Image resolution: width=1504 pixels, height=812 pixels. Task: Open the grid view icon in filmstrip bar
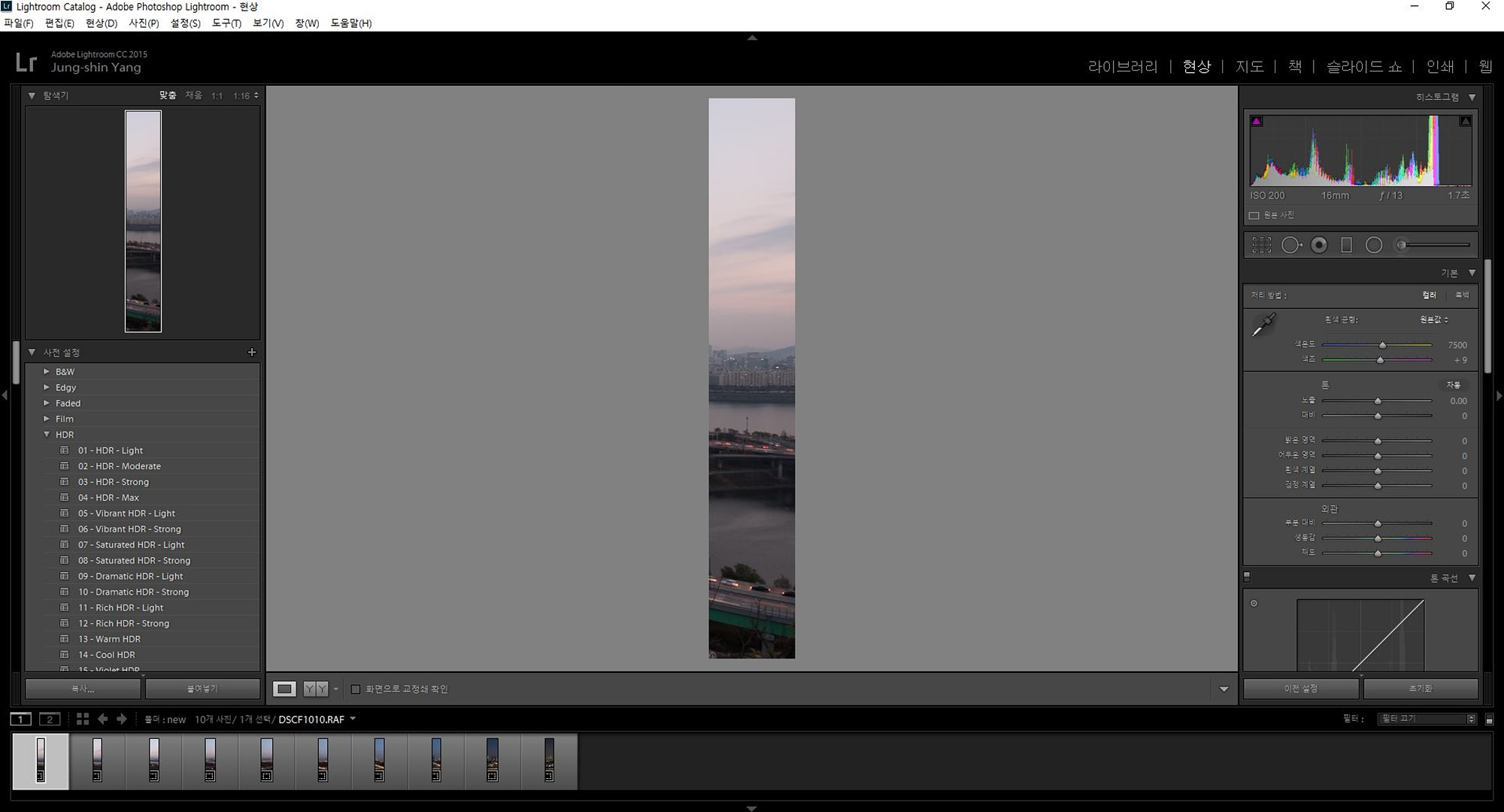pos(83,720)
